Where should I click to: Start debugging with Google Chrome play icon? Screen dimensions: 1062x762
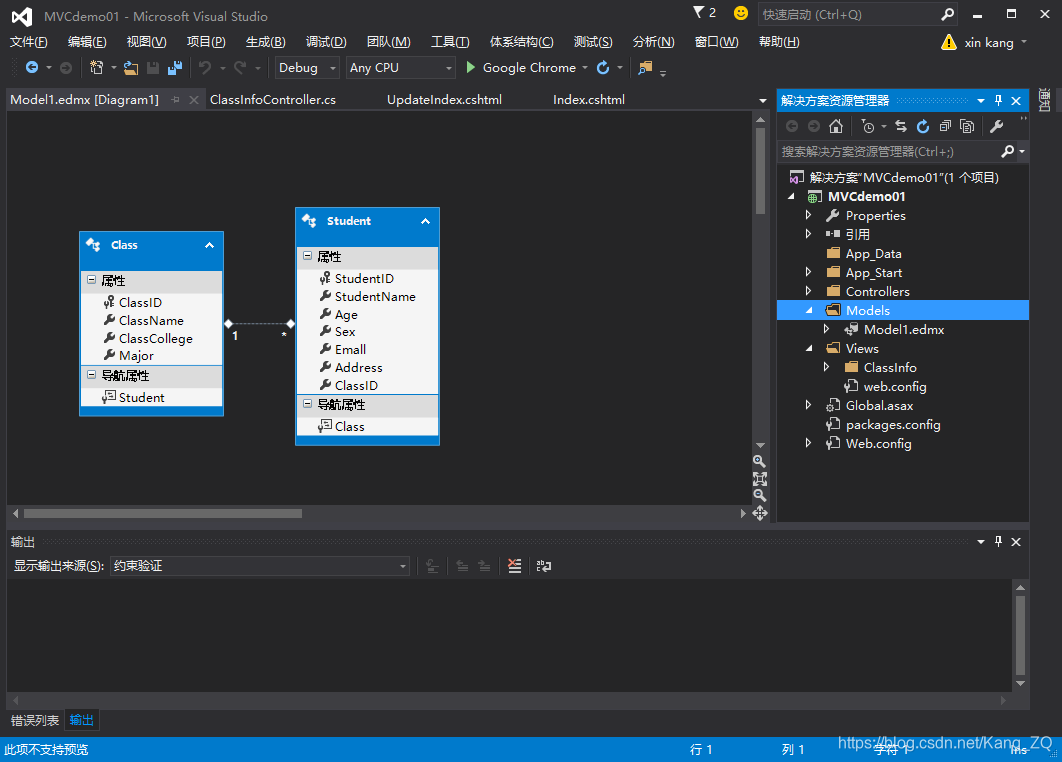pos(471,67)
